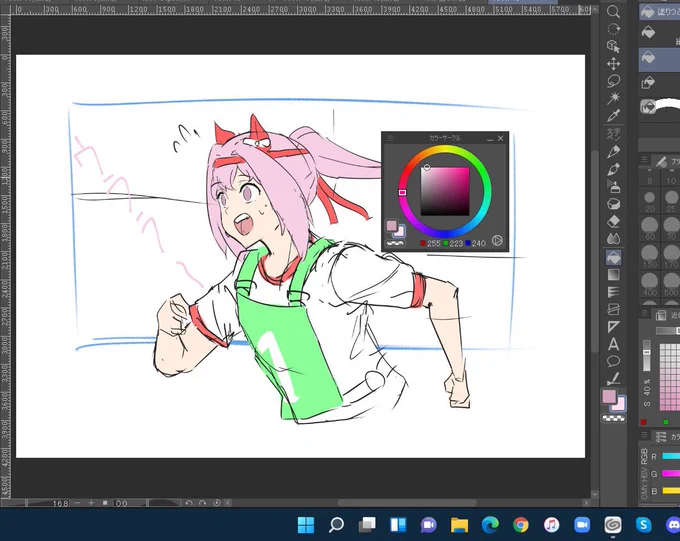Switch to the RGB color slider mode
Screen dimensions: 680x541
pyautogui.click(x=644, y=456)
